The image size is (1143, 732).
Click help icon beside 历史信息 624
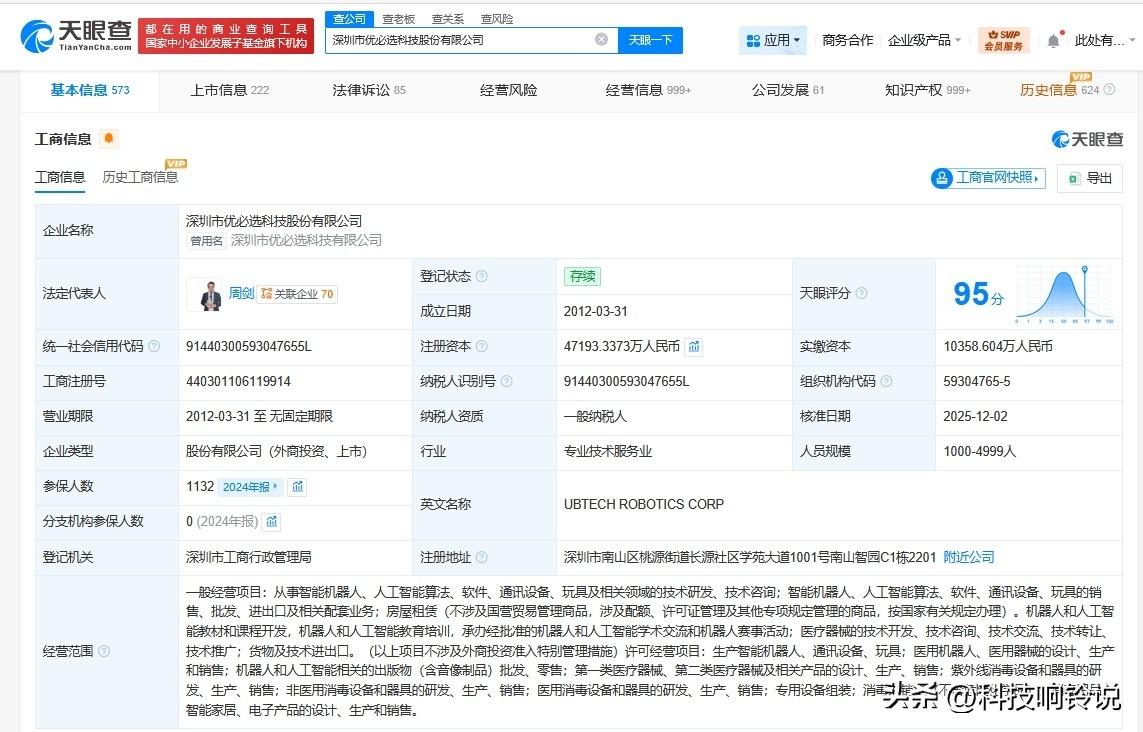[x=1109, y=90]
